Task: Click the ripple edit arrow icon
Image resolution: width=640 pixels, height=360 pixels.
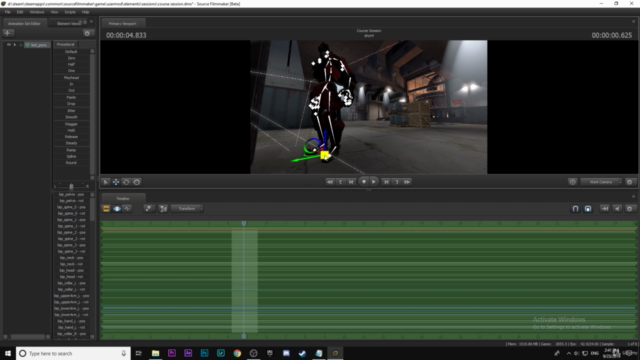Action: point(604,209)
